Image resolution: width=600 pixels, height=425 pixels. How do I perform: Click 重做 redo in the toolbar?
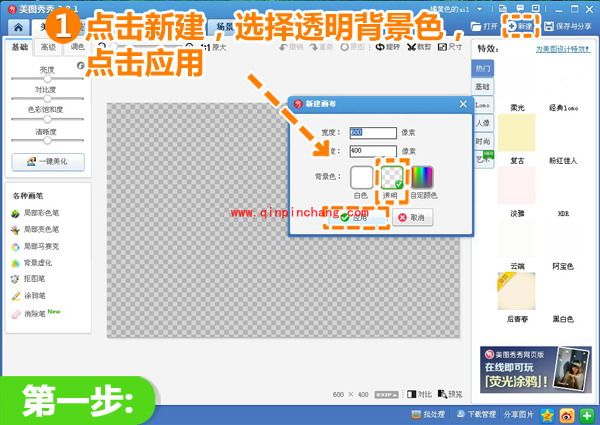pos(322,47)
